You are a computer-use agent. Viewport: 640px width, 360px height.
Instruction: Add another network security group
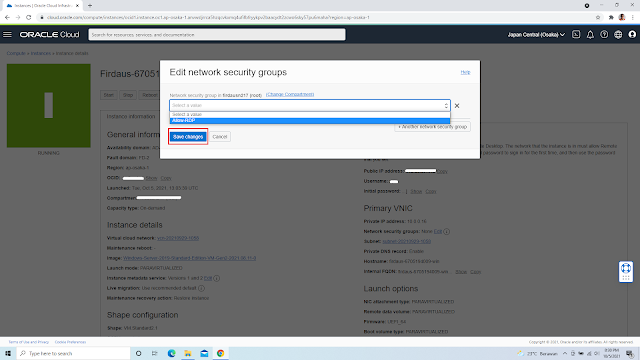(432, 127)
